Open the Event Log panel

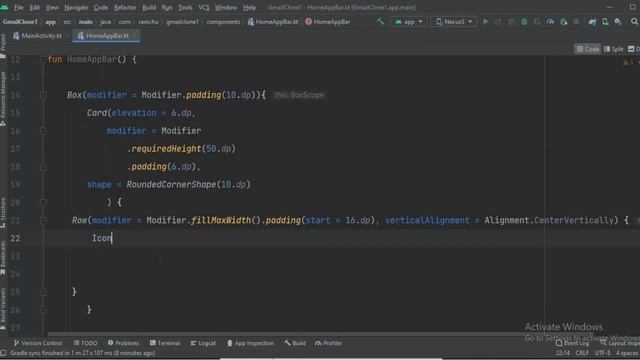(571, 343)
